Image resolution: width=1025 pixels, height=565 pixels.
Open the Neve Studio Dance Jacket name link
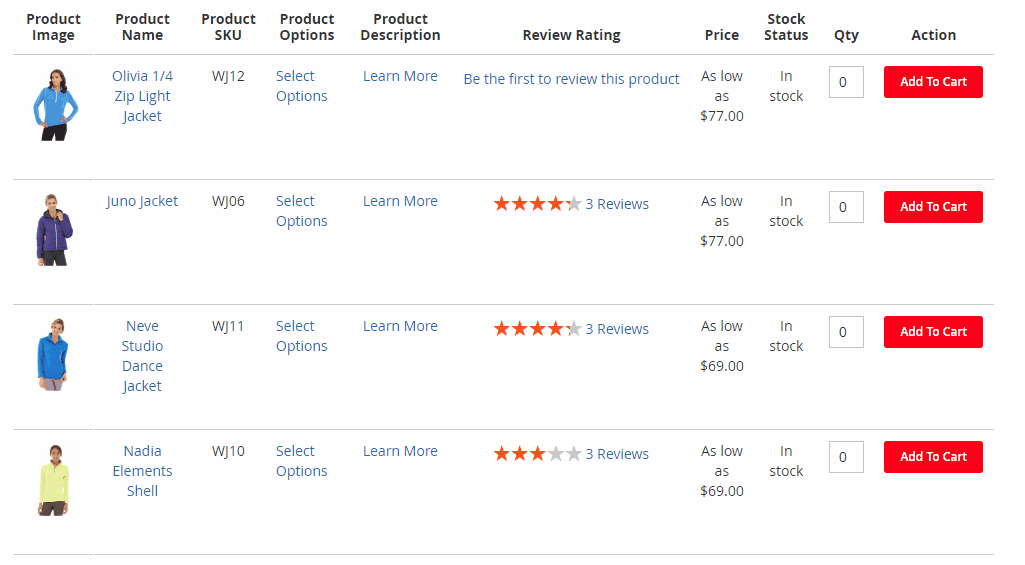(142, 356)
